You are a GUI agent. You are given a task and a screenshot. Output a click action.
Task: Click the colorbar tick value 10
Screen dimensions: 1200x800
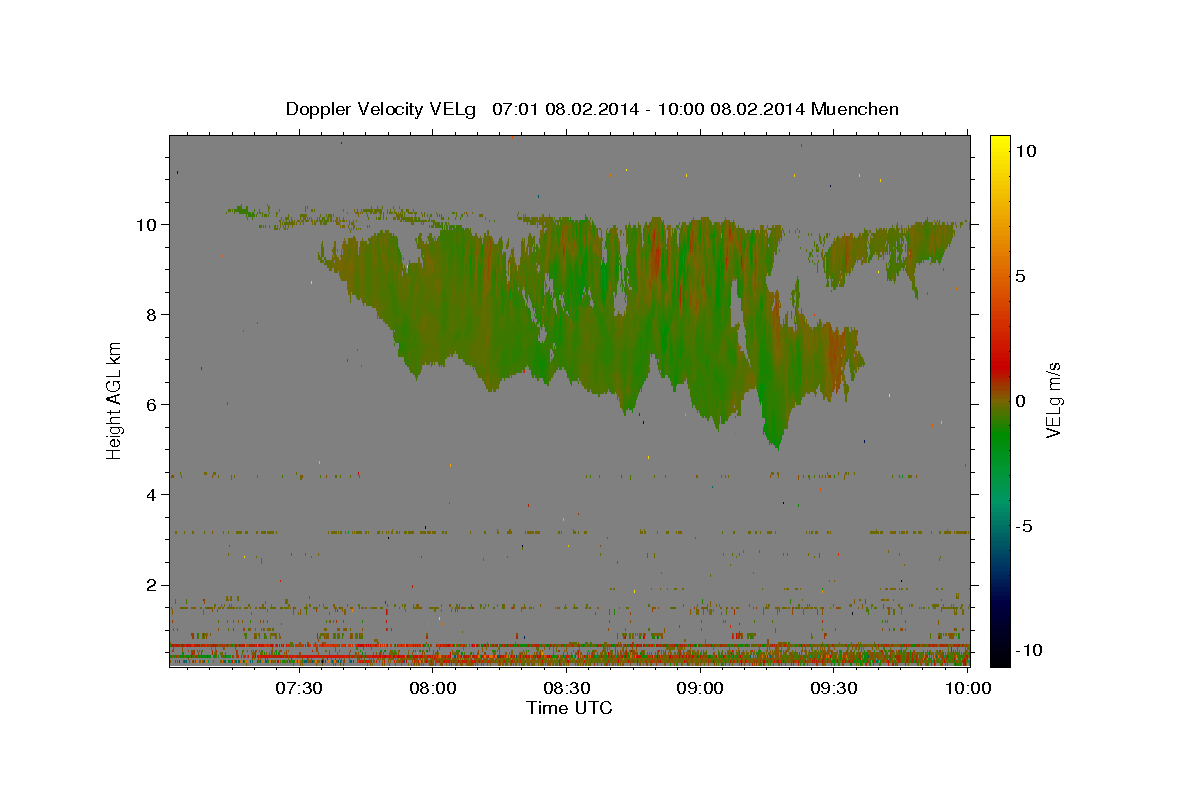1026,150
